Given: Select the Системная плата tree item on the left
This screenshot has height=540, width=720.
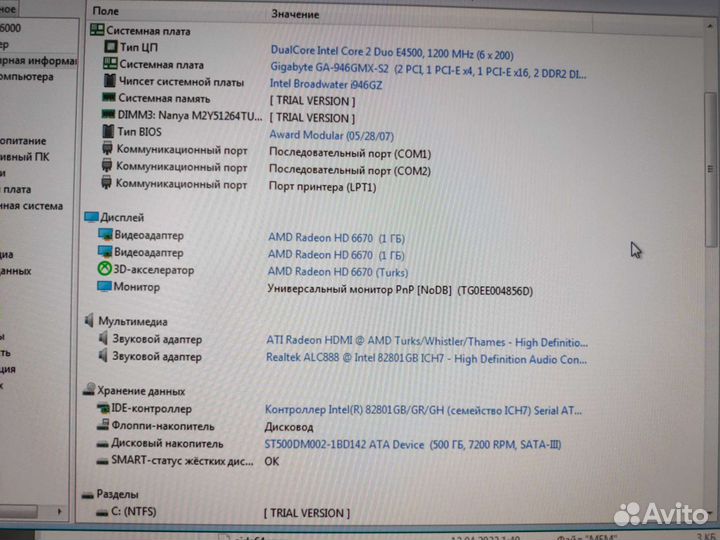Looking at the screenshot, I should coord(16,189).
